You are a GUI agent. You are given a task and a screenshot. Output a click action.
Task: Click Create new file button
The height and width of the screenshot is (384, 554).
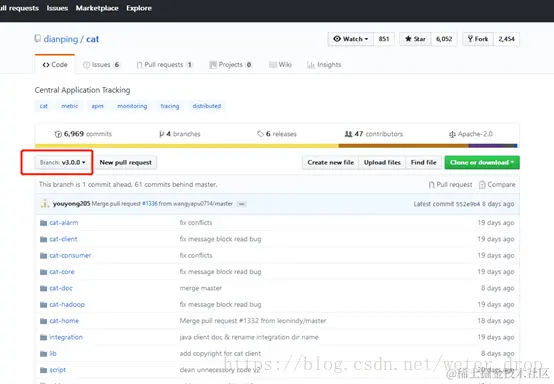click(330, 163)
